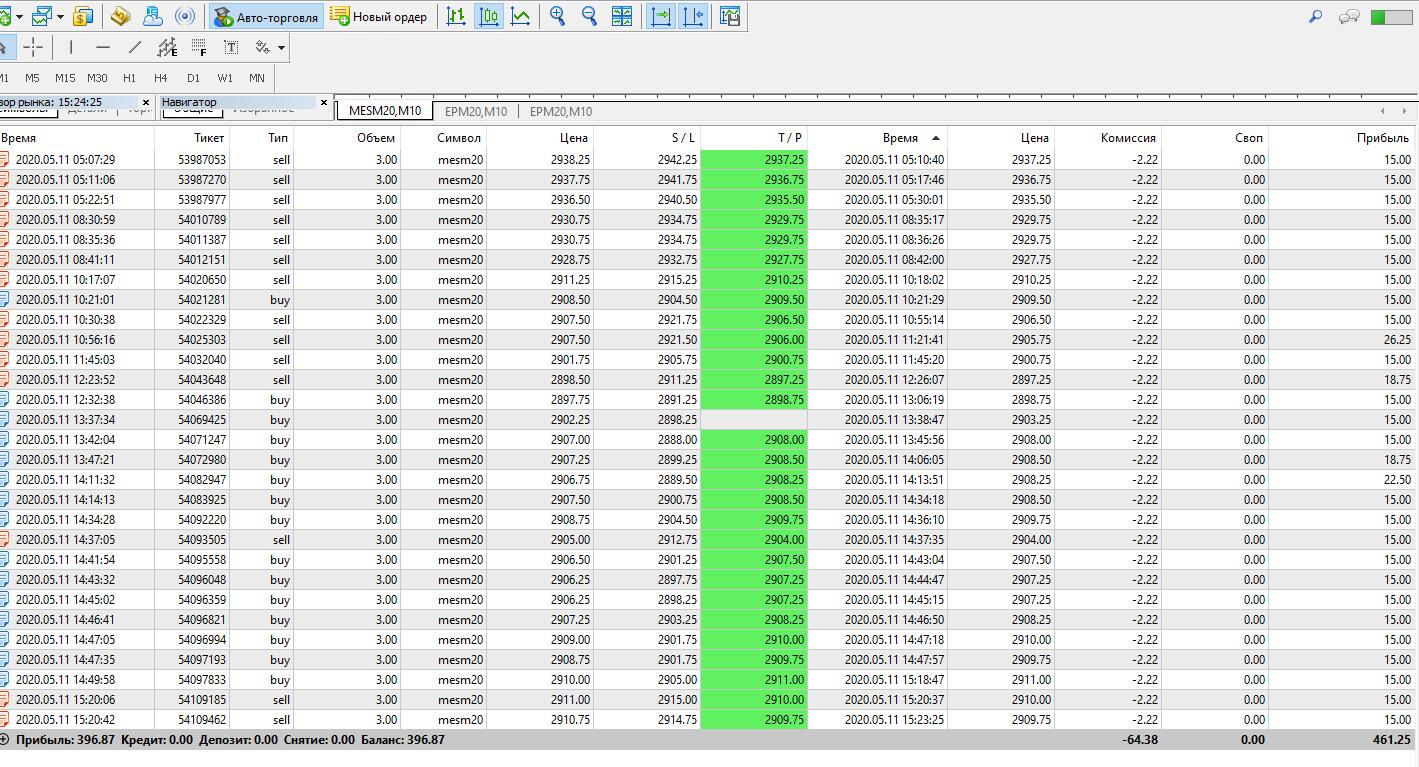Viewport: 1419px width, 767px height.
Task: Draw a trendline with the diagonal line tool
Action: click(135, 47)
